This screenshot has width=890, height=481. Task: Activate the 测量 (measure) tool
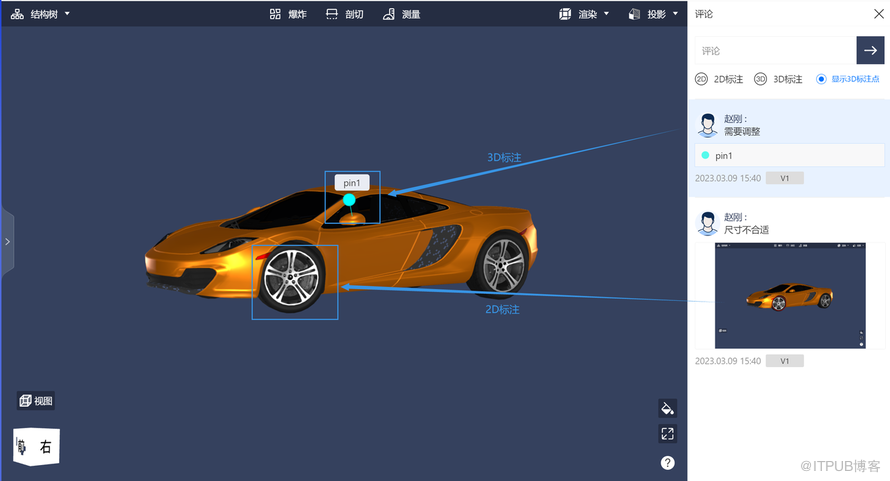click(x=389, y=15)
